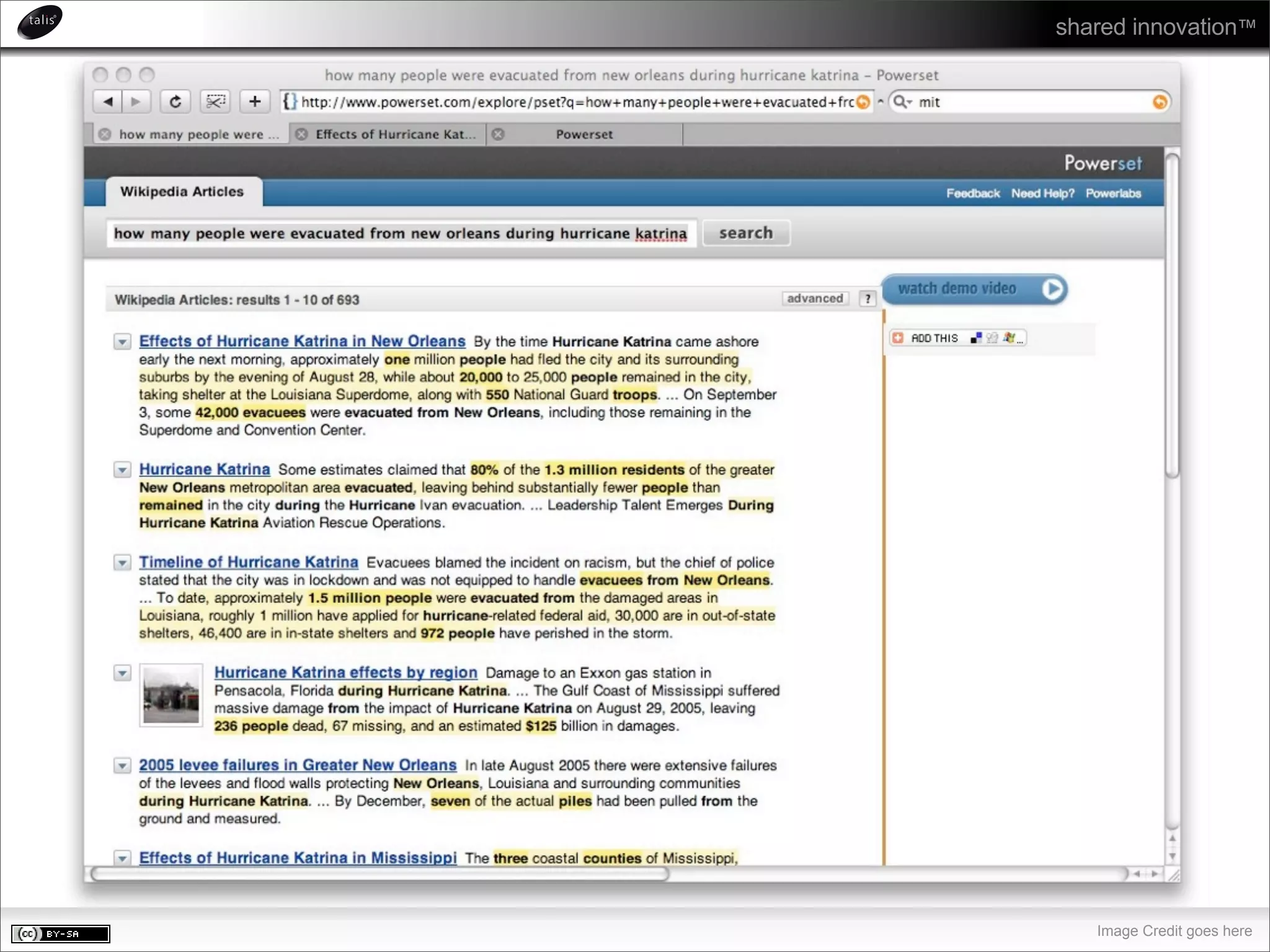This screenshot has height=952, width=1270.
Task: Reload the page with the refresh button
Action: [175, 102]
